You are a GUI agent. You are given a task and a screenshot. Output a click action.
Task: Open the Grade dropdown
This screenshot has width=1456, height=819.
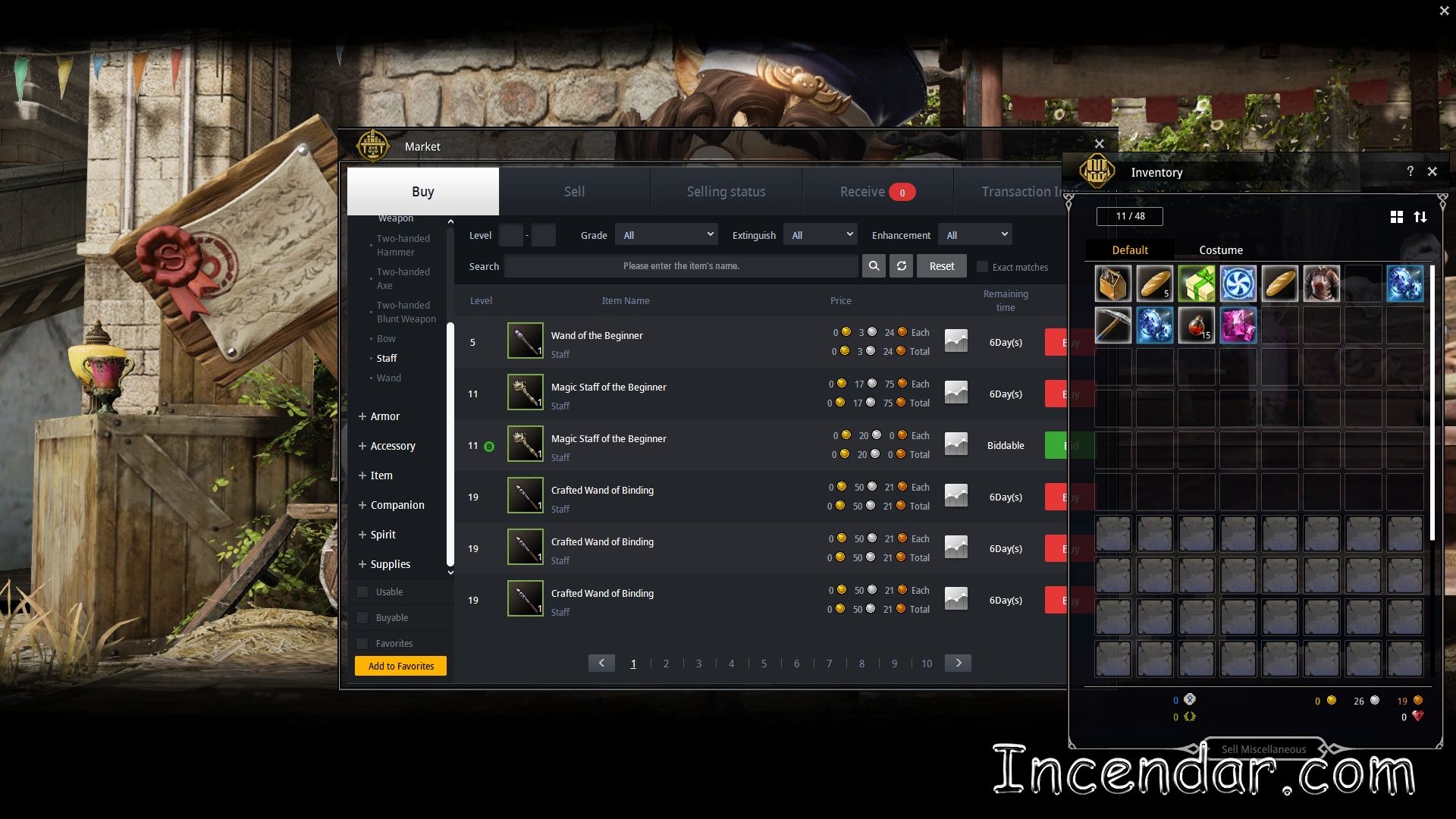click(667, 235)
